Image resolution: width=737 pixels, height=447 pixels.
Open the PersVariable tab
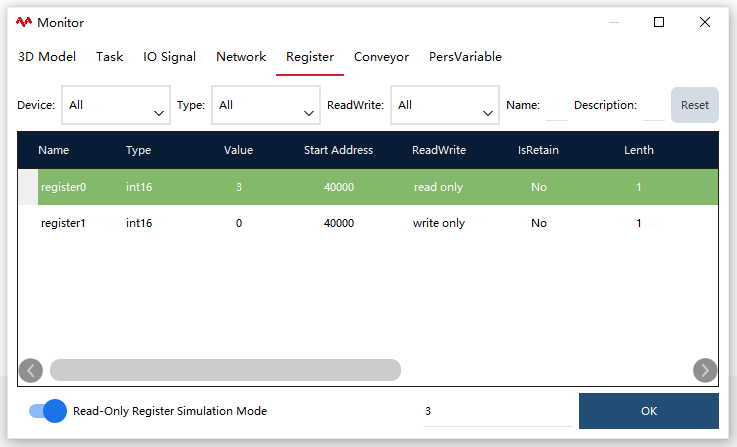click(465, 57)
